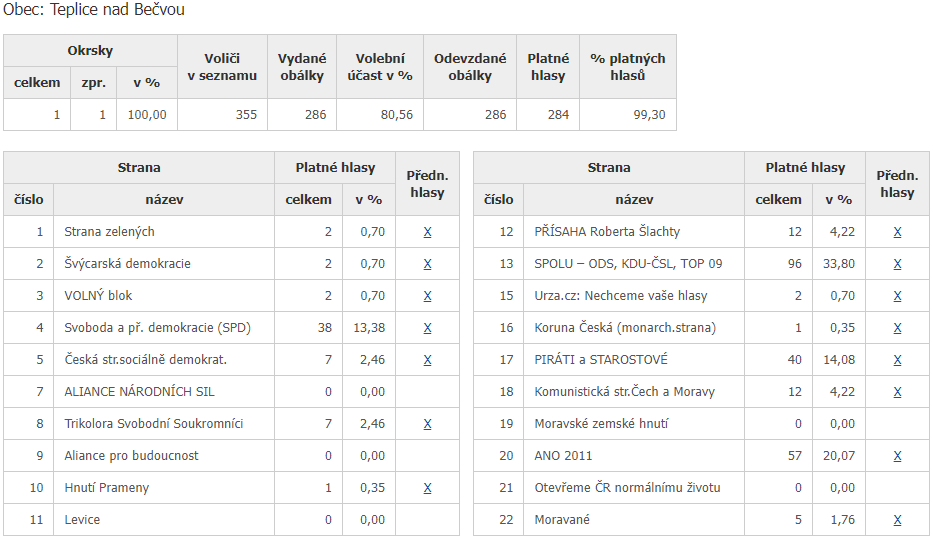The height and width of the screenshot is (539, 933).
Task: Open X link for Hnutí Prameny
Action: pos(427,488)
